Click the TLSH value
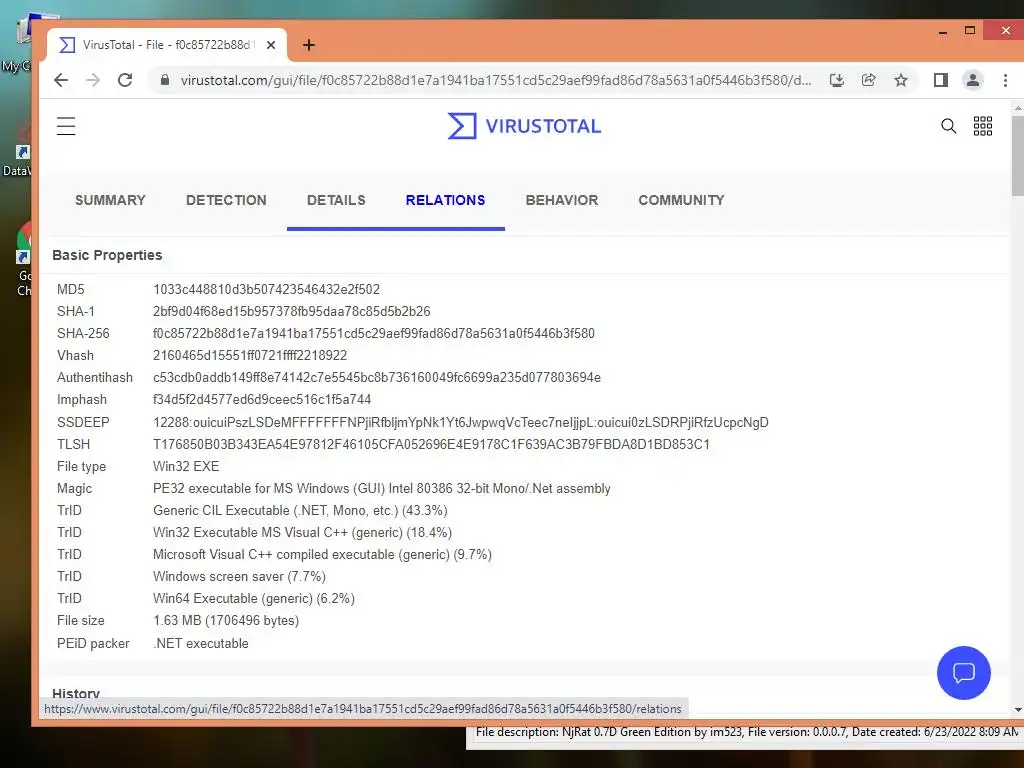 [431, 445]
